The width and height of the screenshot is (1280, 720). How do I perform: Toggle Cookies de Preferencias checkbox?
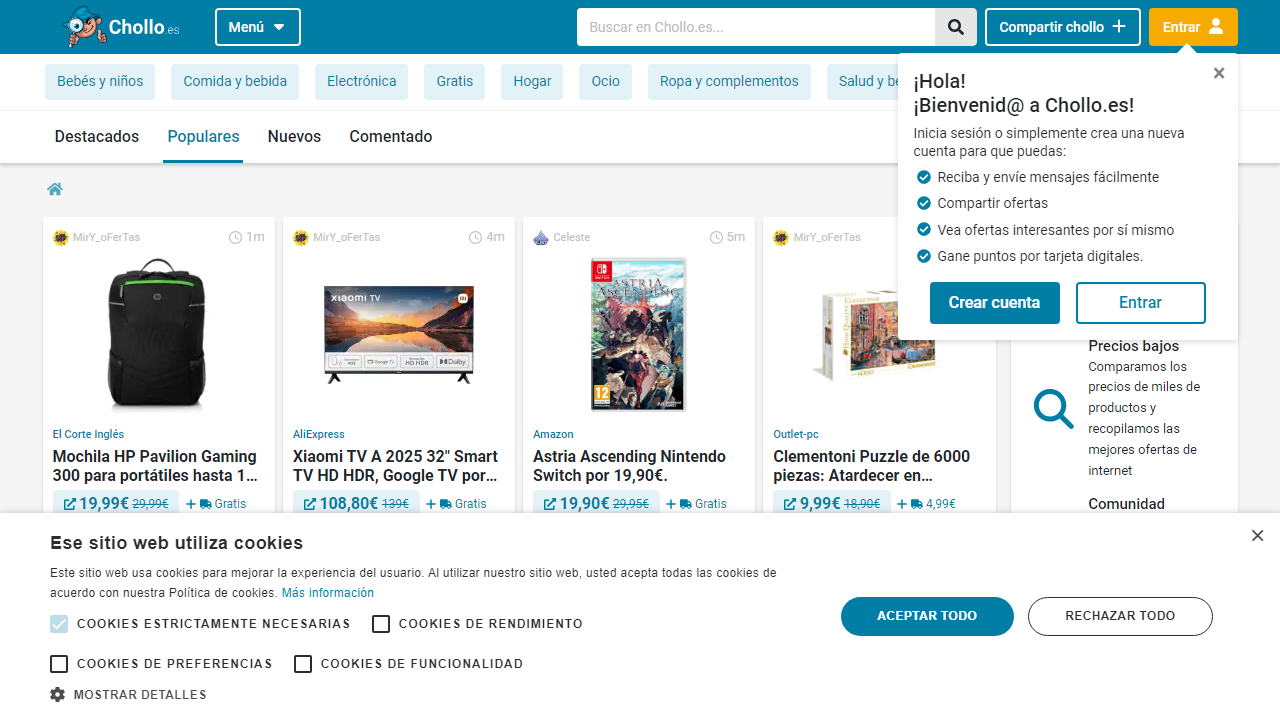(59, 664)
